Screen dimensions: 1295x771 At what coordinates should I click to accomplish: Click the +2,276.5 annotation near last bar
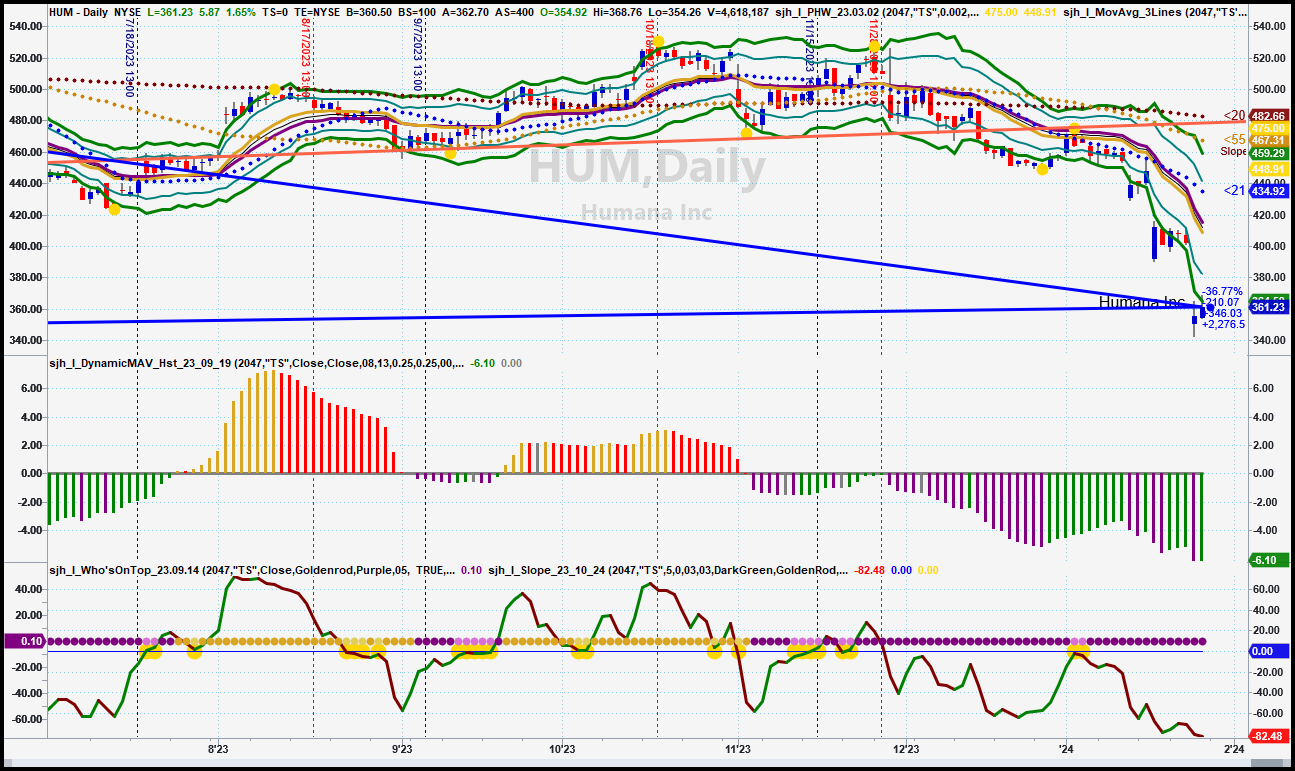click(x=1223, y=324)
